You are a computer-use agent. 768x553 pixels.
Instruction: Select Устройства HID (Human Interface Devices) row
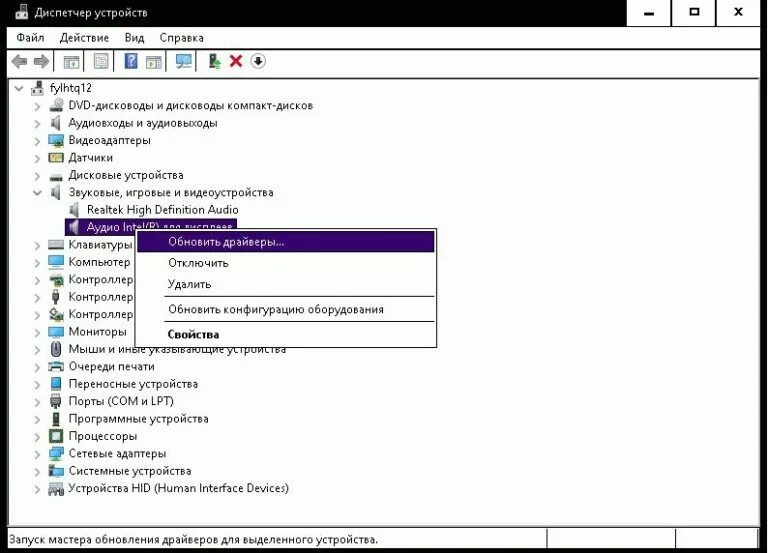coord(179,488)
